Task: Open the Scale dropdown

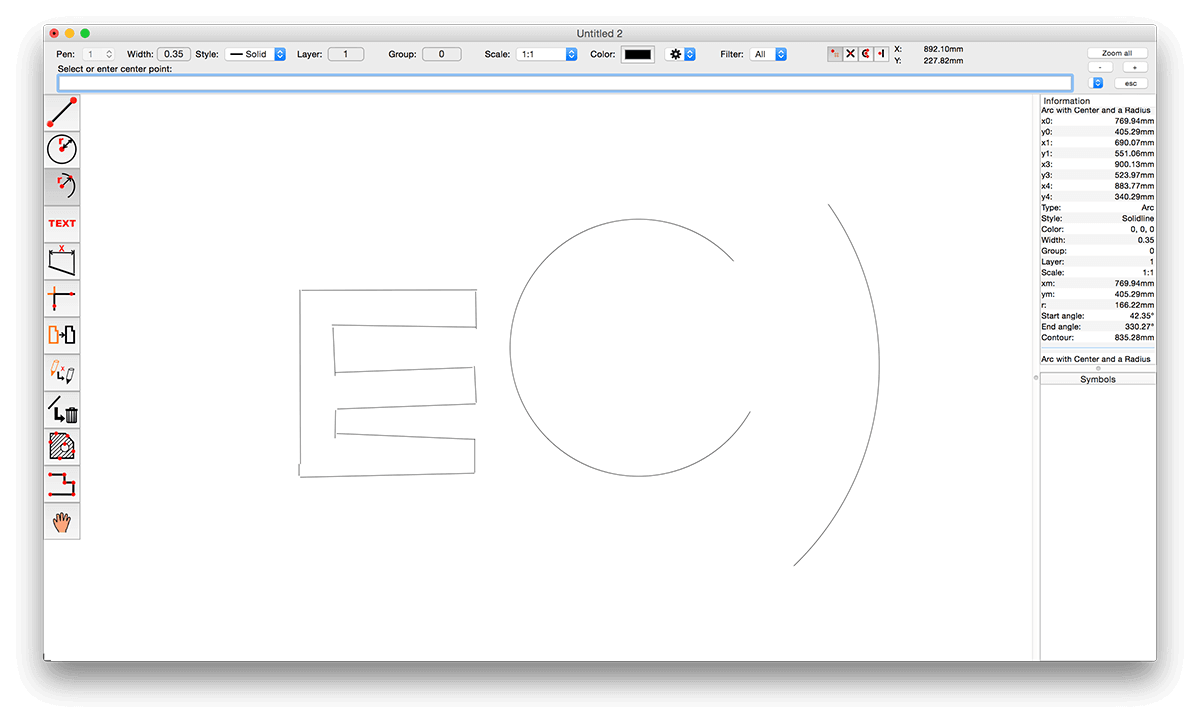Action: pyautogui.click(x=547, y=54)
